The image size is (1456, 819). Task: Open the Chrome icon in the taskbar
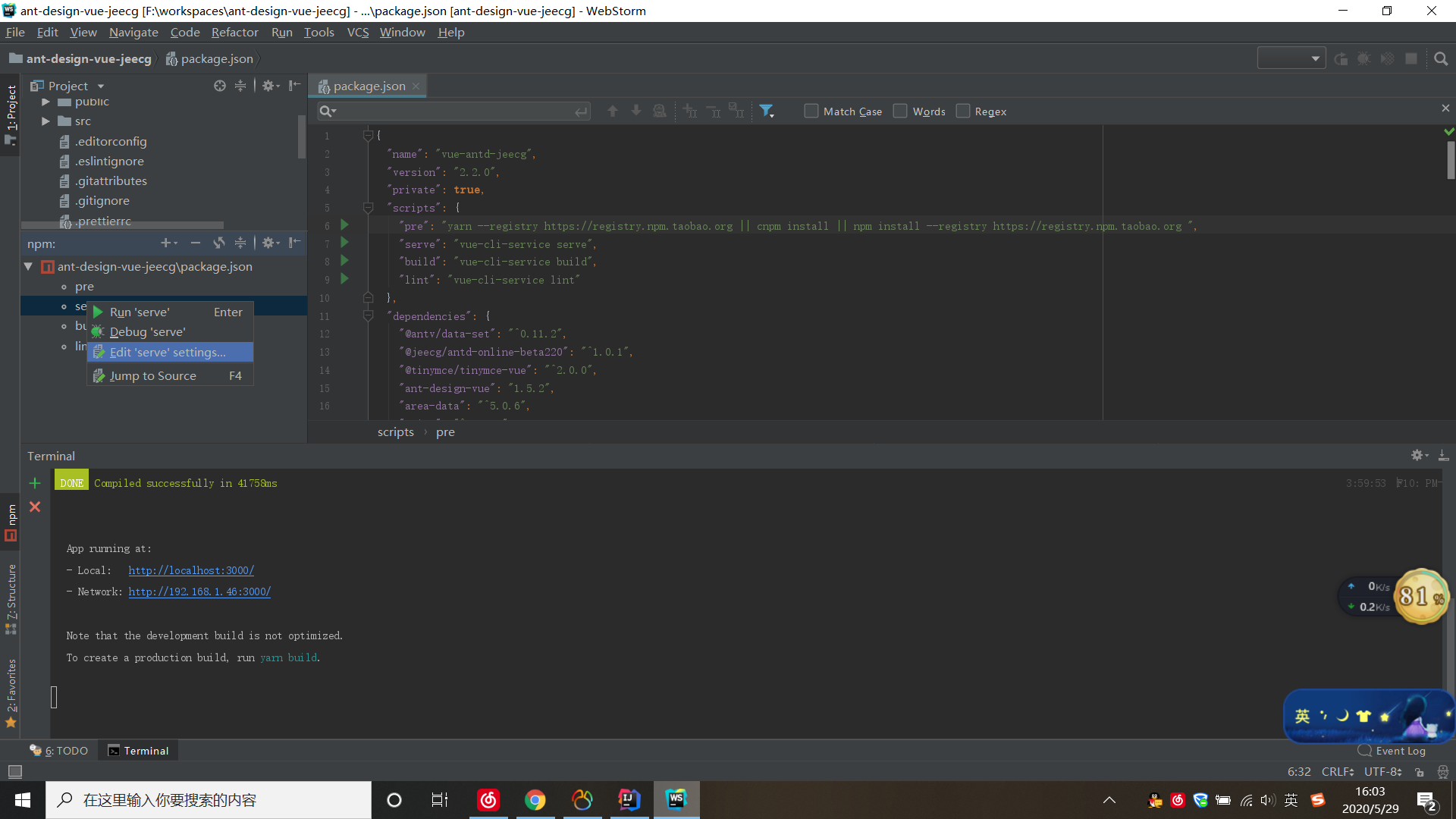(x=535, y=800)
